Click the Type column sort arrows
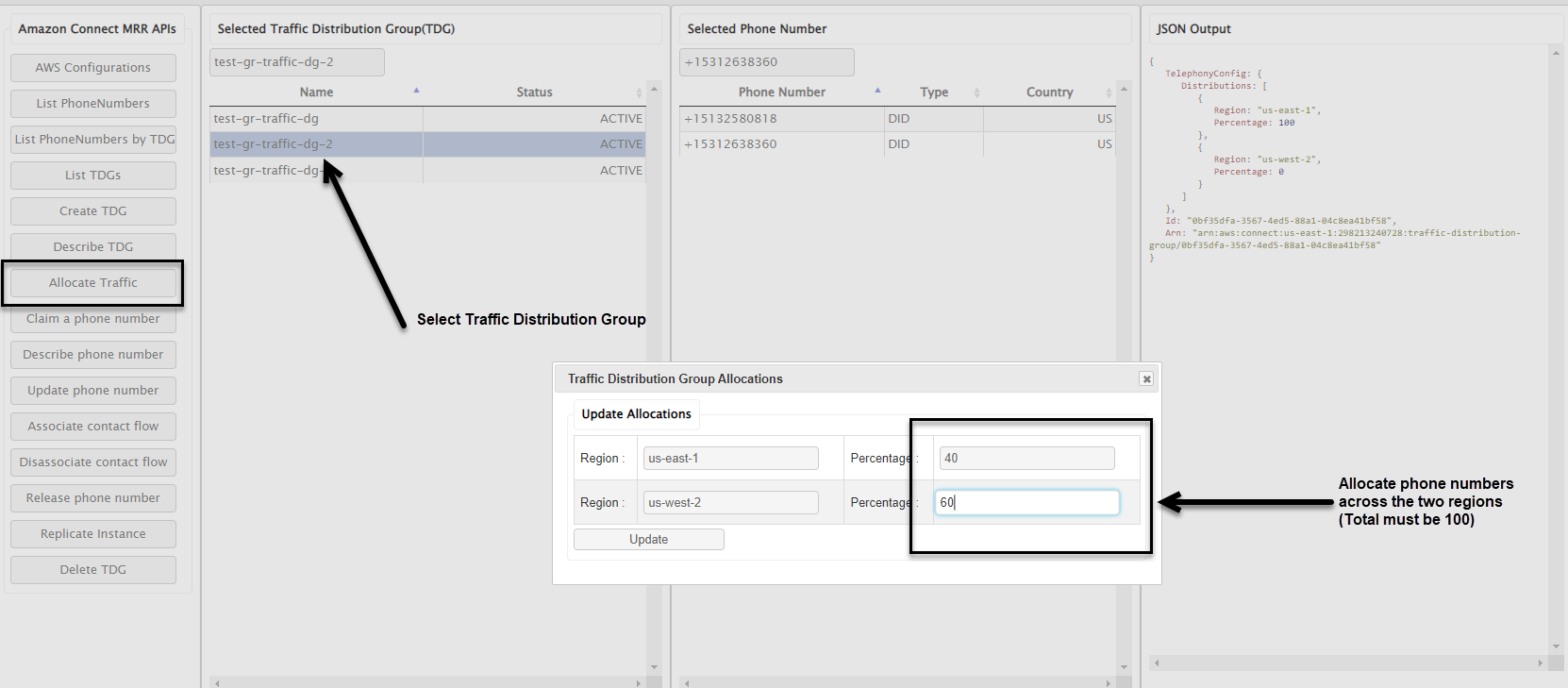Image resolution: width=1568 pixels, height=688 pixels. pyautogui.click(x=976, y=92)
